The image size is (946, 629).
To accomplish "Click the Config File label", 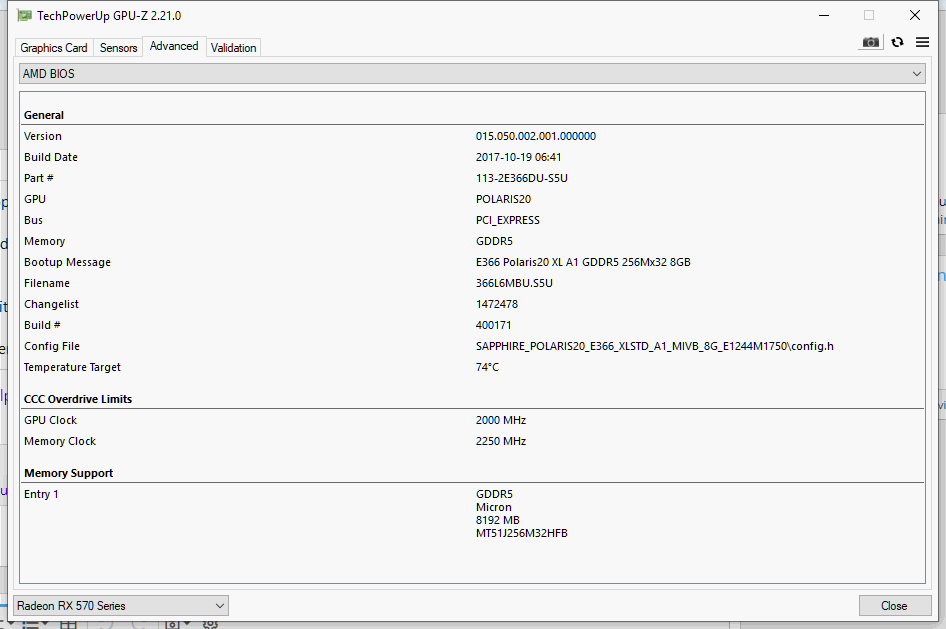I will coord(52,346).
